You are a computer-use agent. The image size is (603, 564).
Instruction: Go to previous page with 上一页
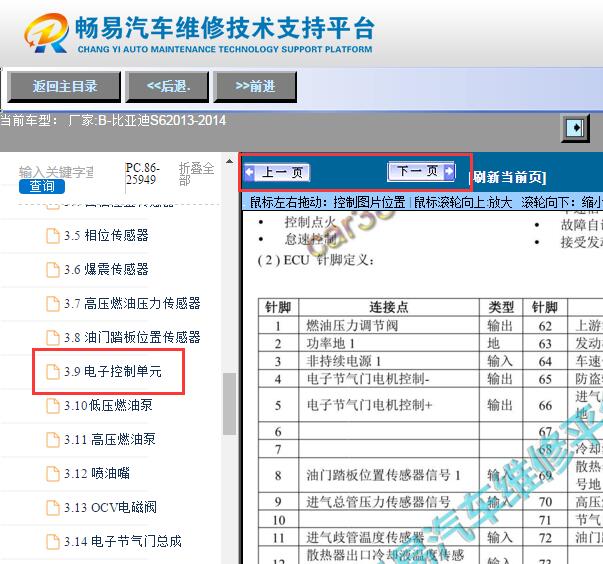[277, 172]
